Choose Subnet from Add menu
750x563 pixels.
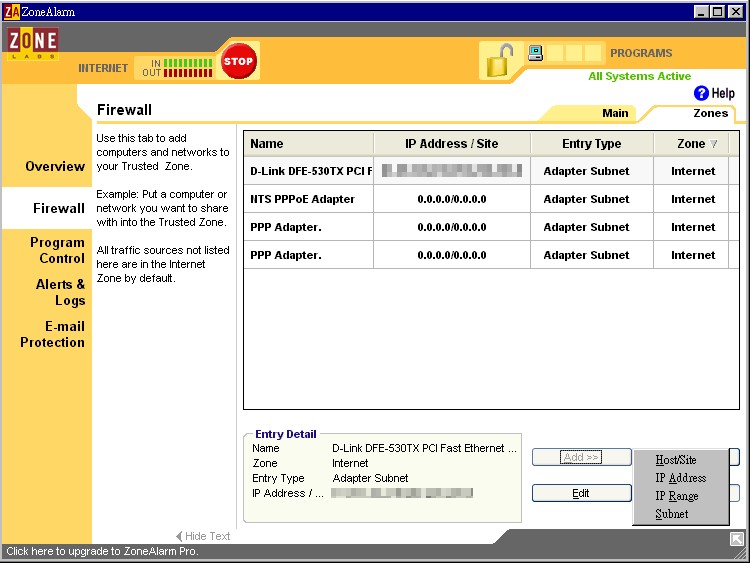pyautogui.click(x=672, y=514)
